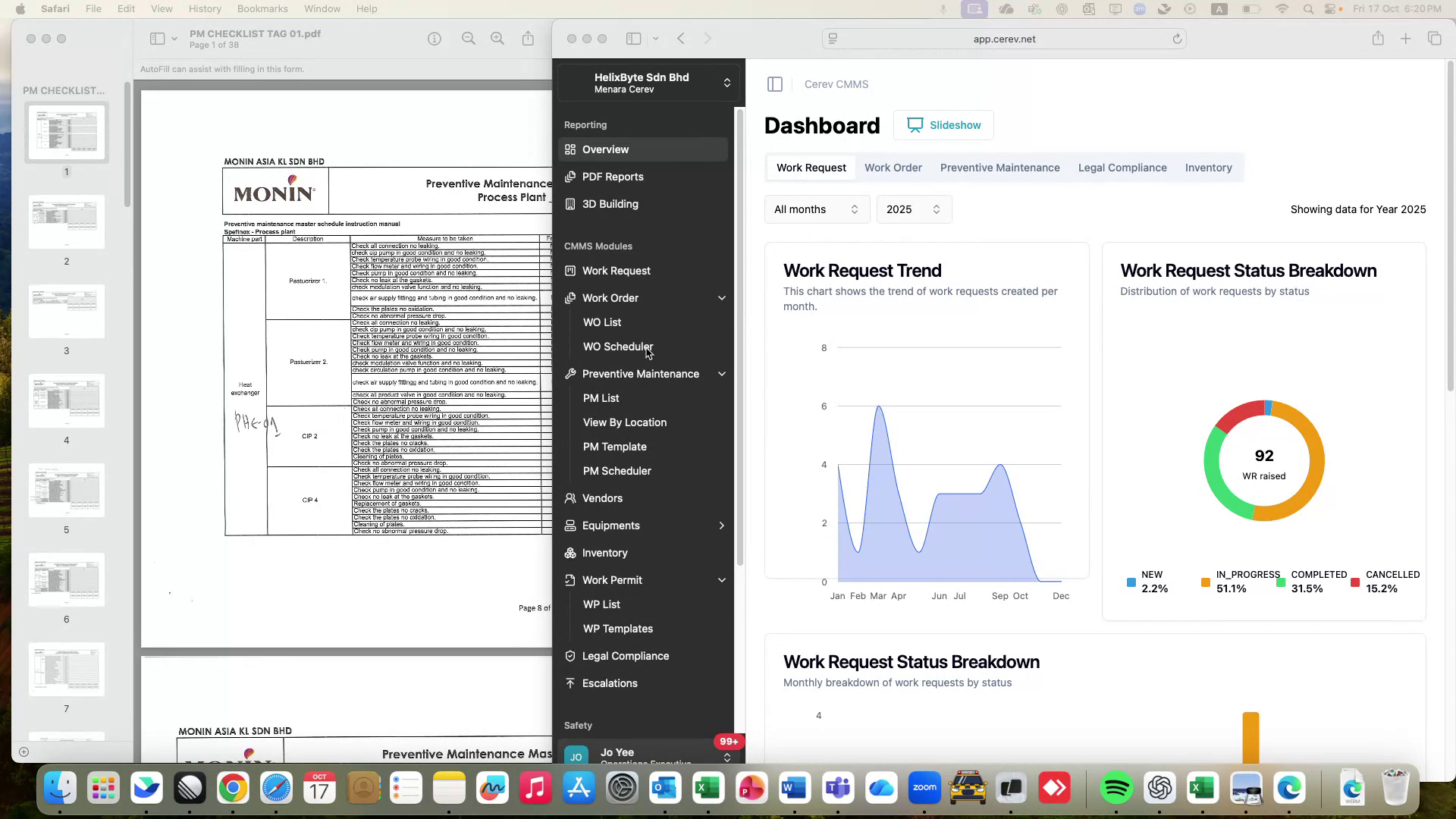Image resolution: width=1456 pixels, height=819 pixels.
Task: Start the dashboard Slideshow
Action: 943,125
